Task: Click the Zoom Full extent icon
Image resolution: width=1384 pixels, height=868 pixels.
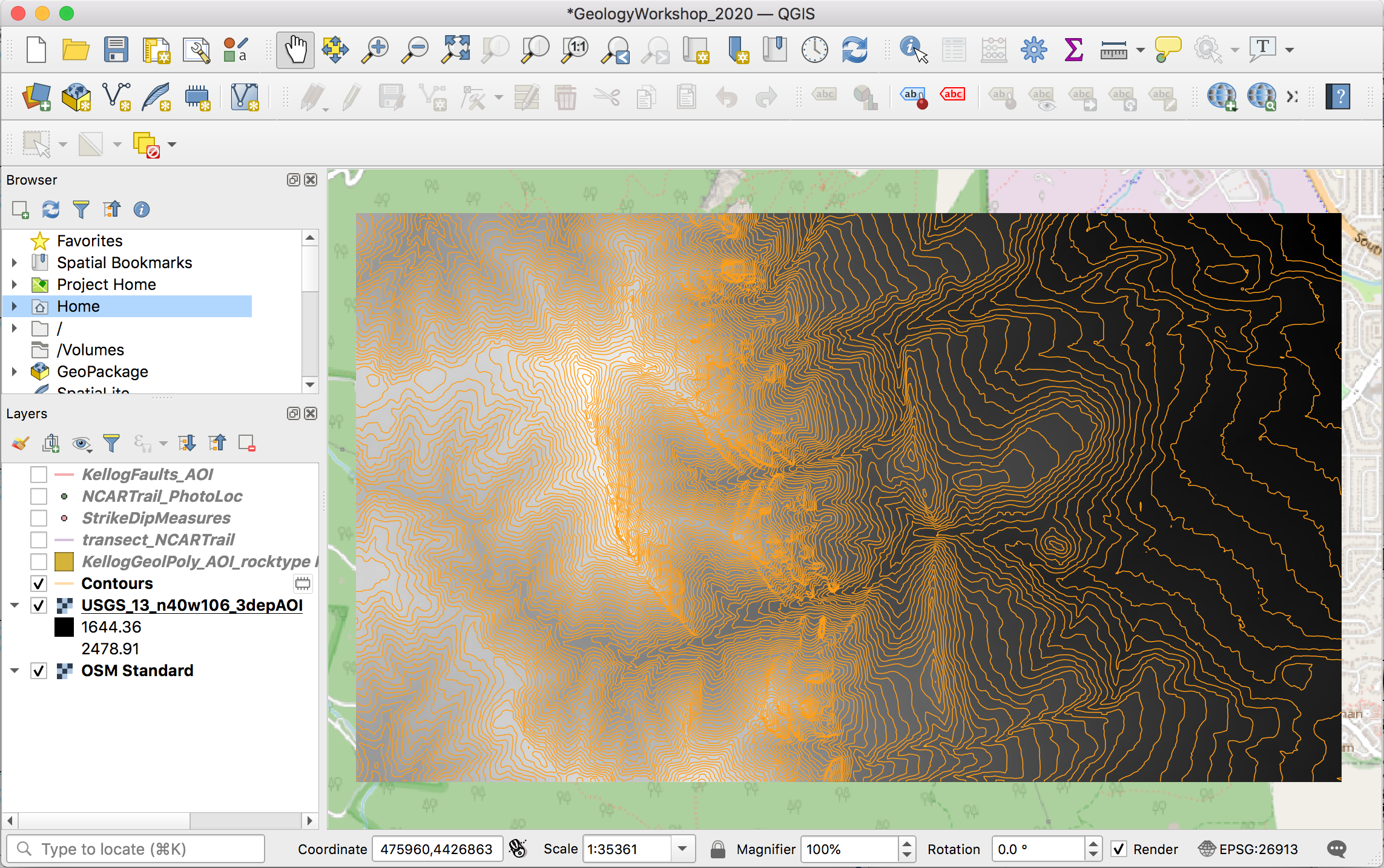Action: point(455,50)
